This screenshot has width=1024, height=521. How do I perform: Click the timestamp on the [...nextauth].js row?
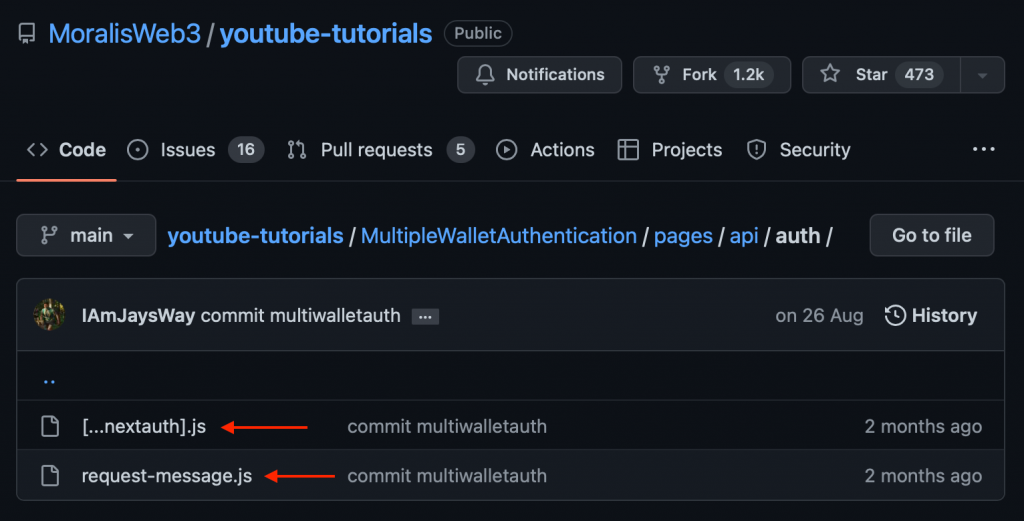click(x=923, y=426)
